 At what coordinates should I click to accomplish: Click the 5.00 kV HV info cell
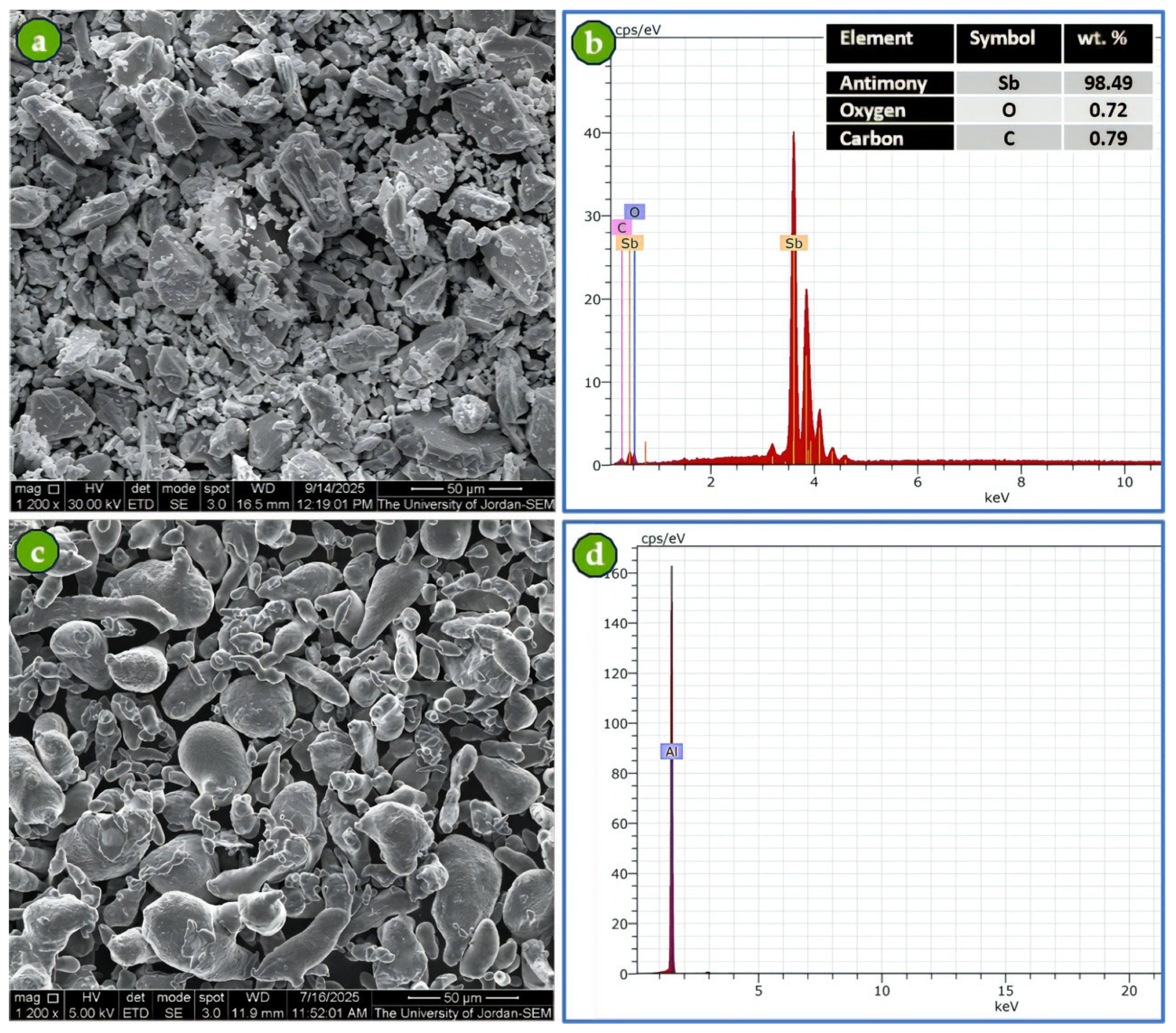point(92,1013)
